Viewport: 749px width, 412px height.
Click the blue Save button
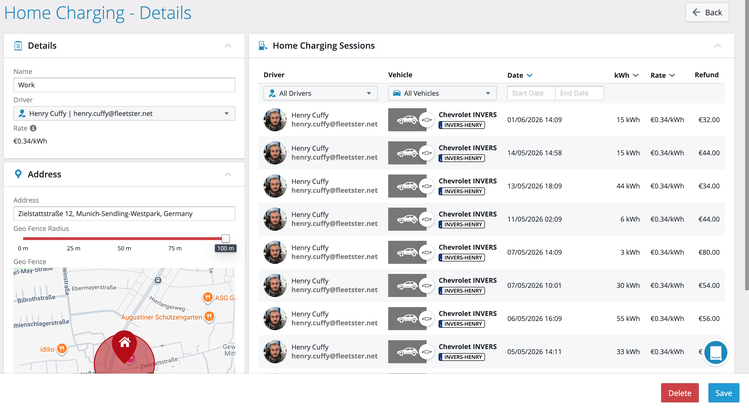coord(723,393)
